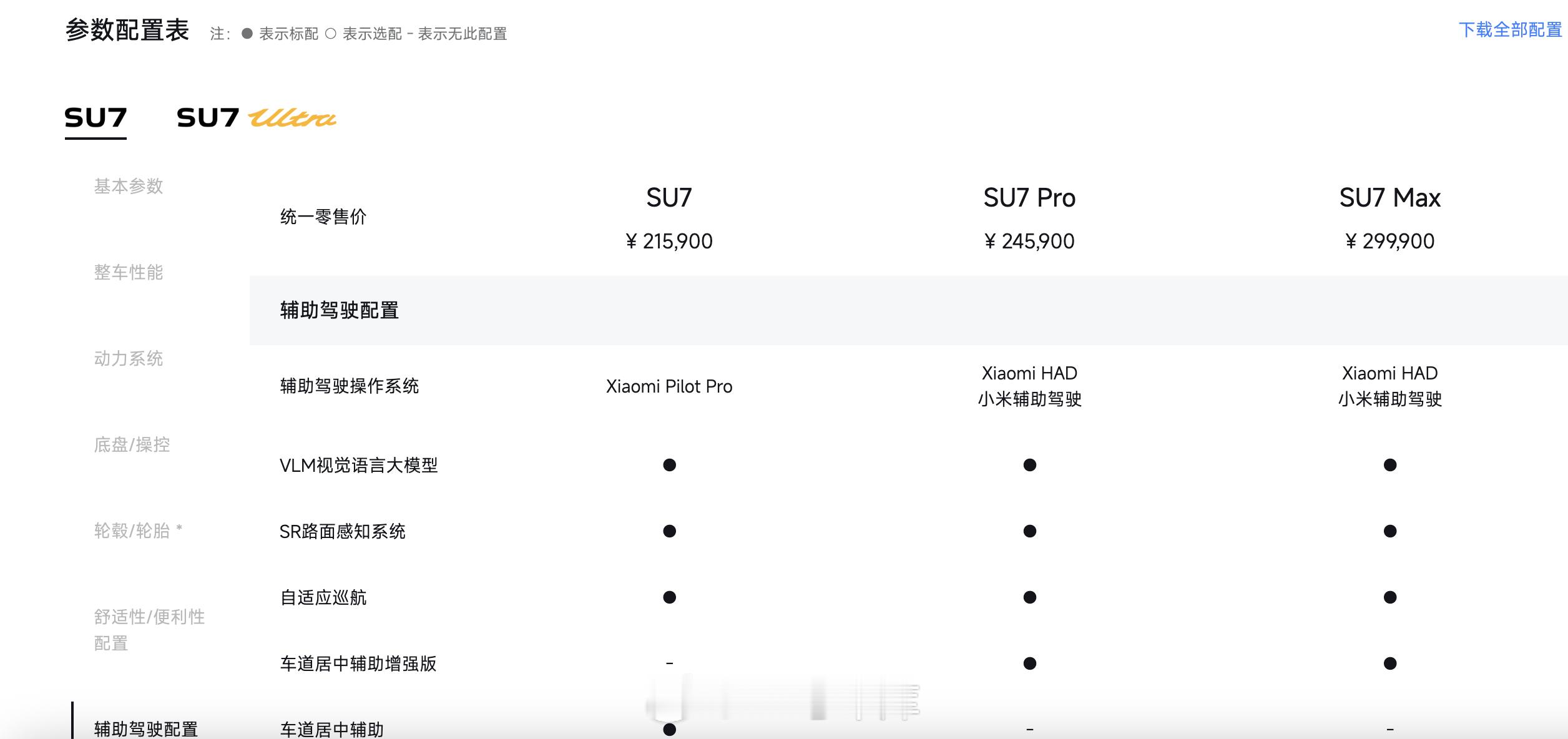Image resolution: width=1568 pixels, height=739 pixels.
Task: Select the underlined SU7 model tab
Action: [96, 118]
